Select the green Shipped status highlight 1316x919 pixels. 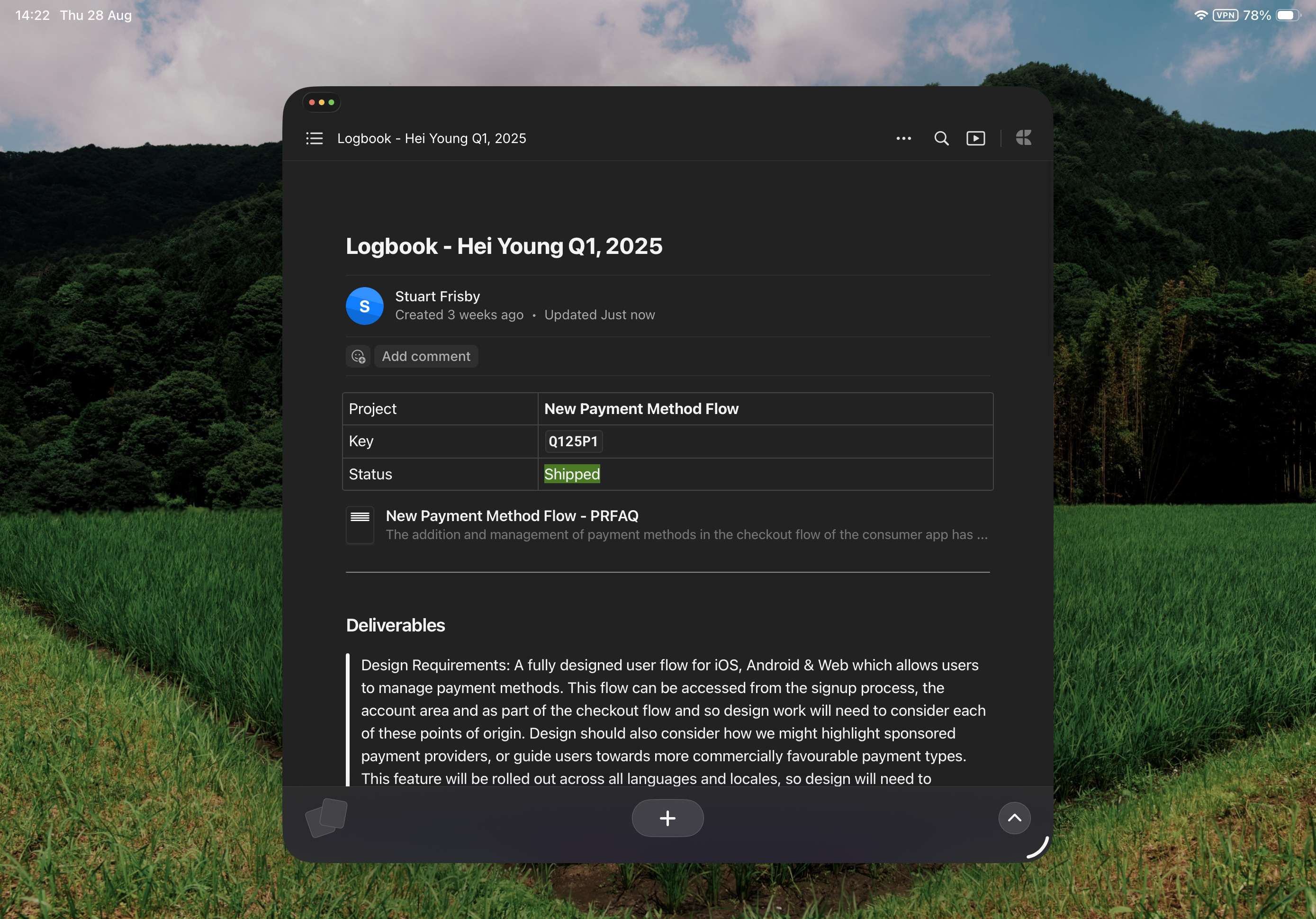pos(571,474)
